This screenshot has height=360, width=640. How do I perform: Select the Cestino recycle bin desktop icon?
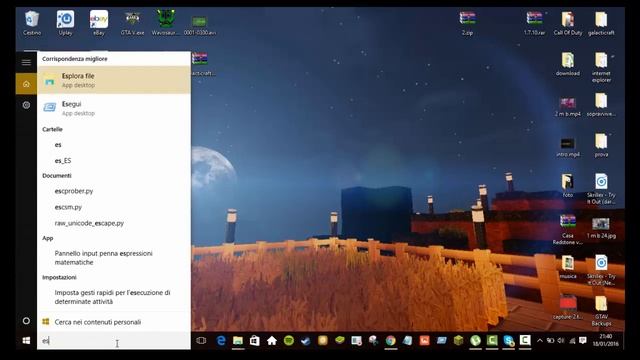[32, 23]
